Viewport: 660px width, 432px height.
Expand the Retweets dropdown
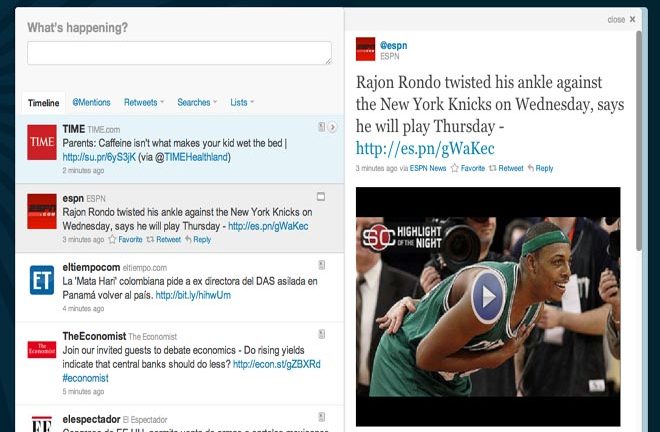tap(144, 102)
